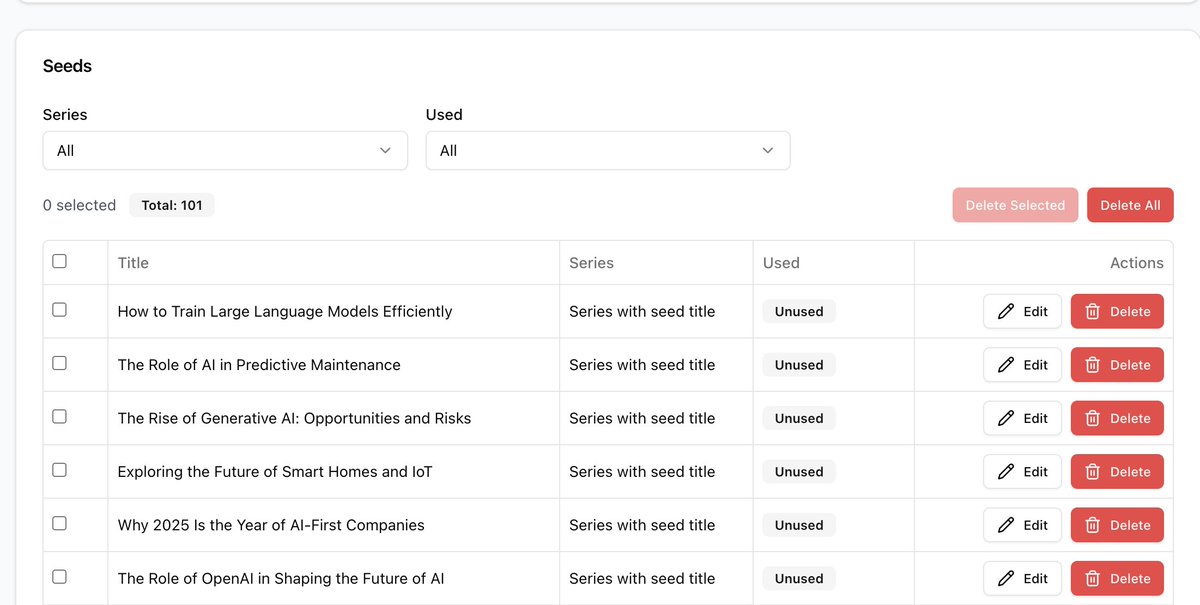Screen dimensions: 1200x605
Task: Click trash icon for 'Smart Homes and IoT' row
Action: pyautogui.click(x=1092, y=472)
